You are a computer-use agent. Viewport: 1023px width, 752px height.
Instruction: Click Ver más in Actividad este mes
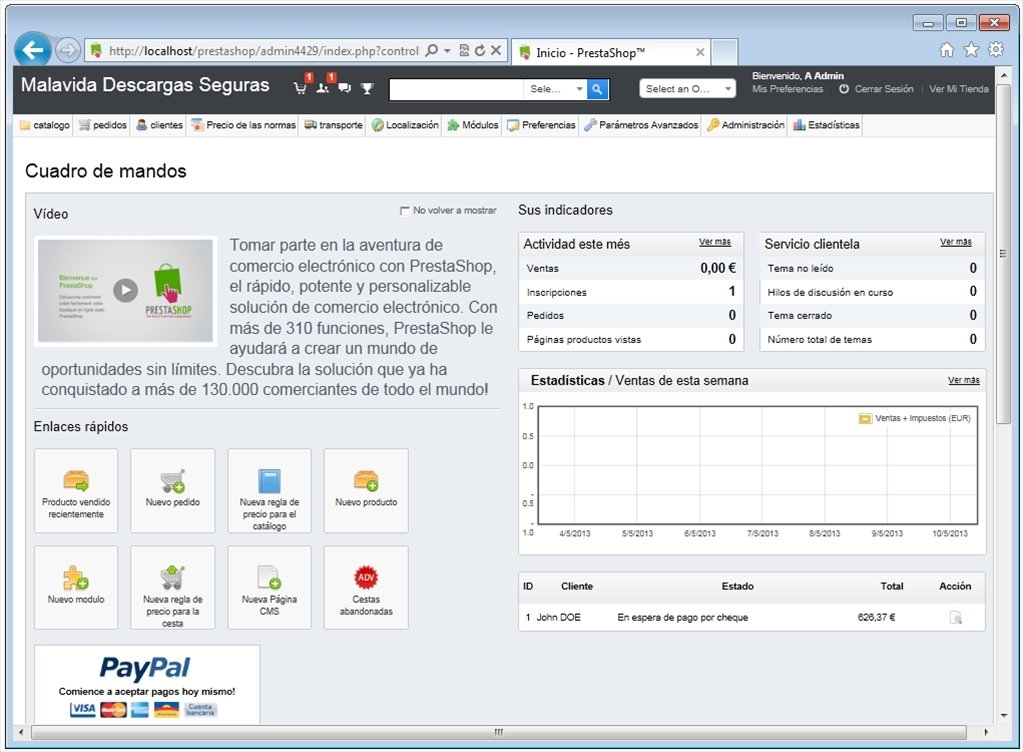[x=715, y=242]
